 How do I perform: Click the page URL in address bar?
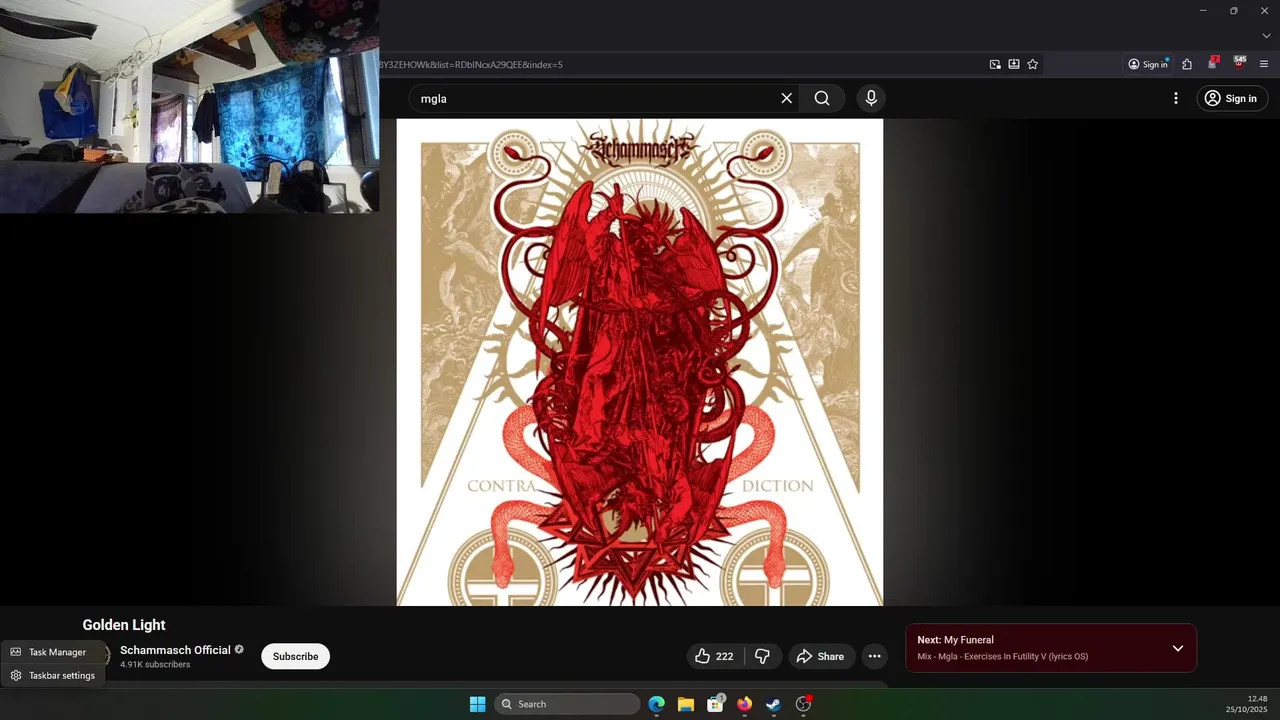pos(471,64)
